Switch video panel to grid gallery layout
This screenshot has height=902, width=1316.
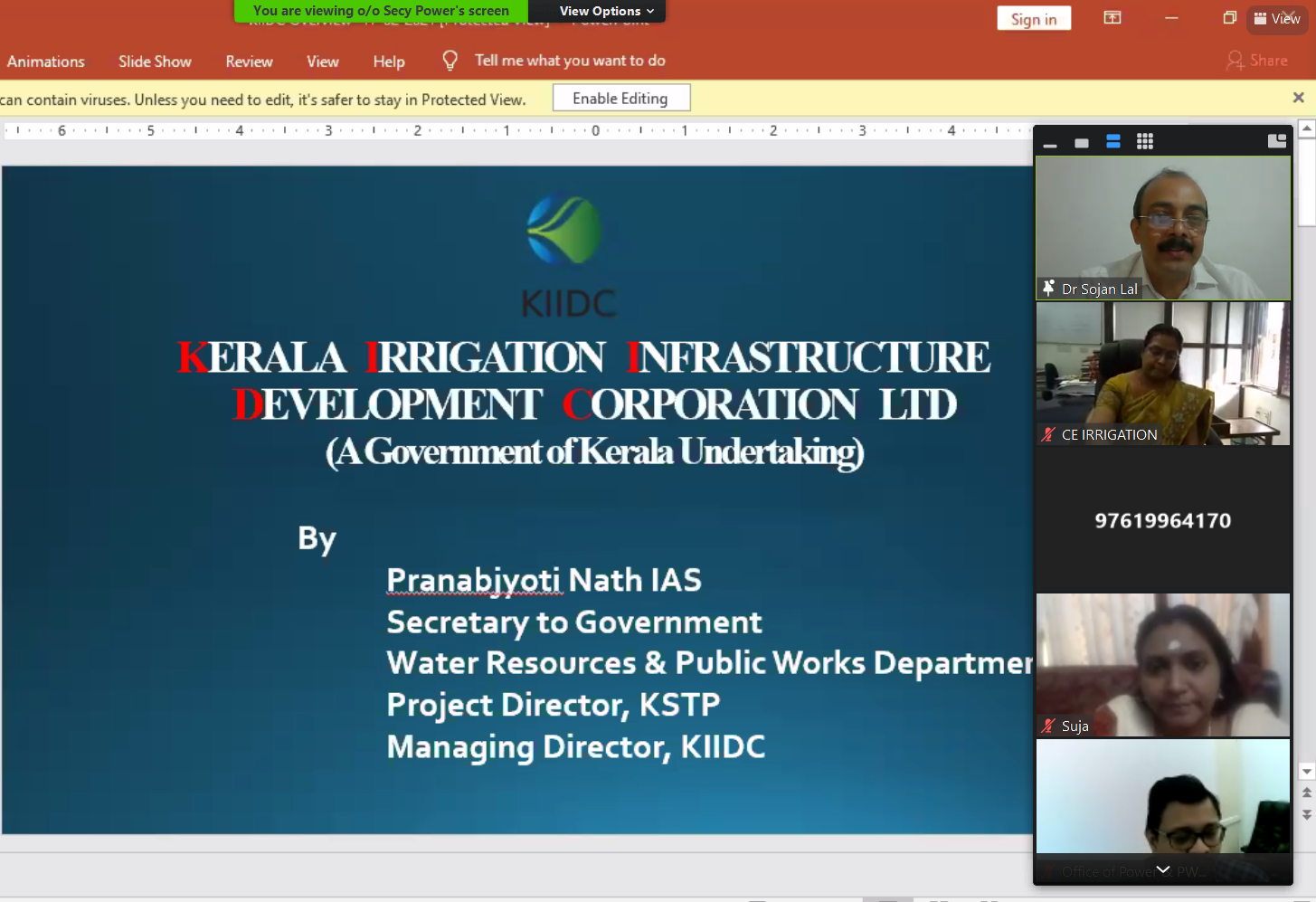pos(1145,141)
